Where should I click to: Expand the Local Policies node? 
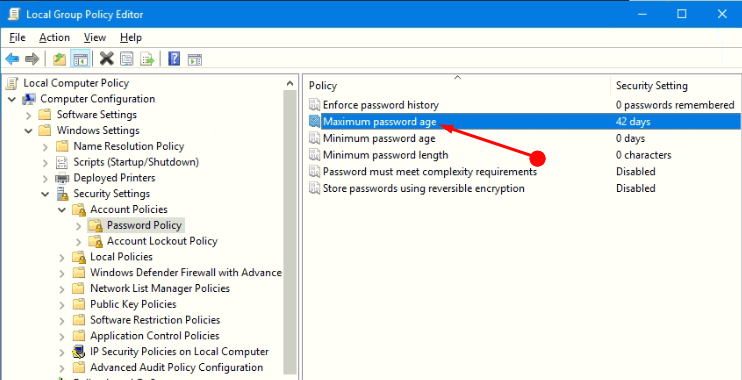click(x=62, y=257)
